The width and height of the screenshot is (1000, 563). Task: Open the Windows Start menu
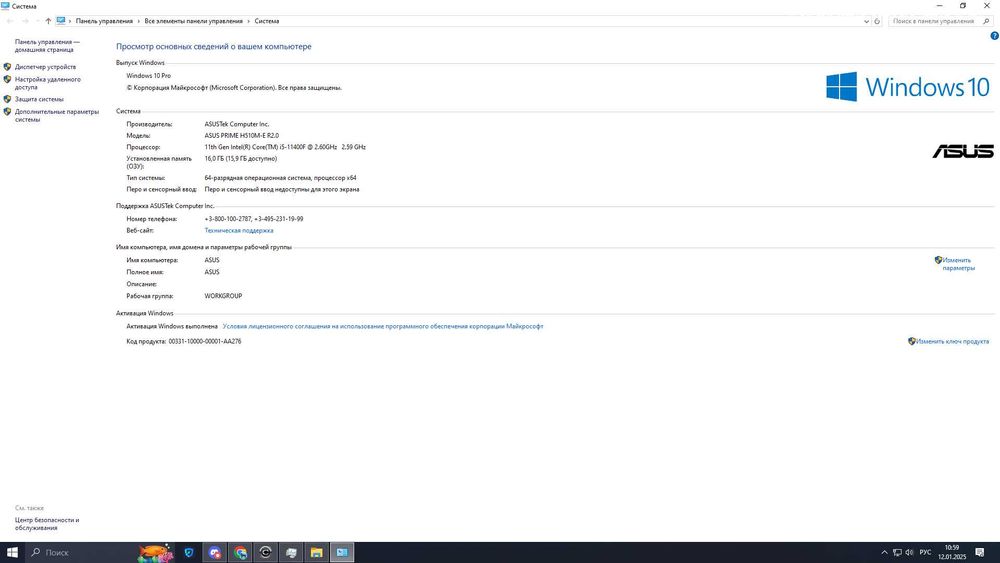tap(12, 552)
